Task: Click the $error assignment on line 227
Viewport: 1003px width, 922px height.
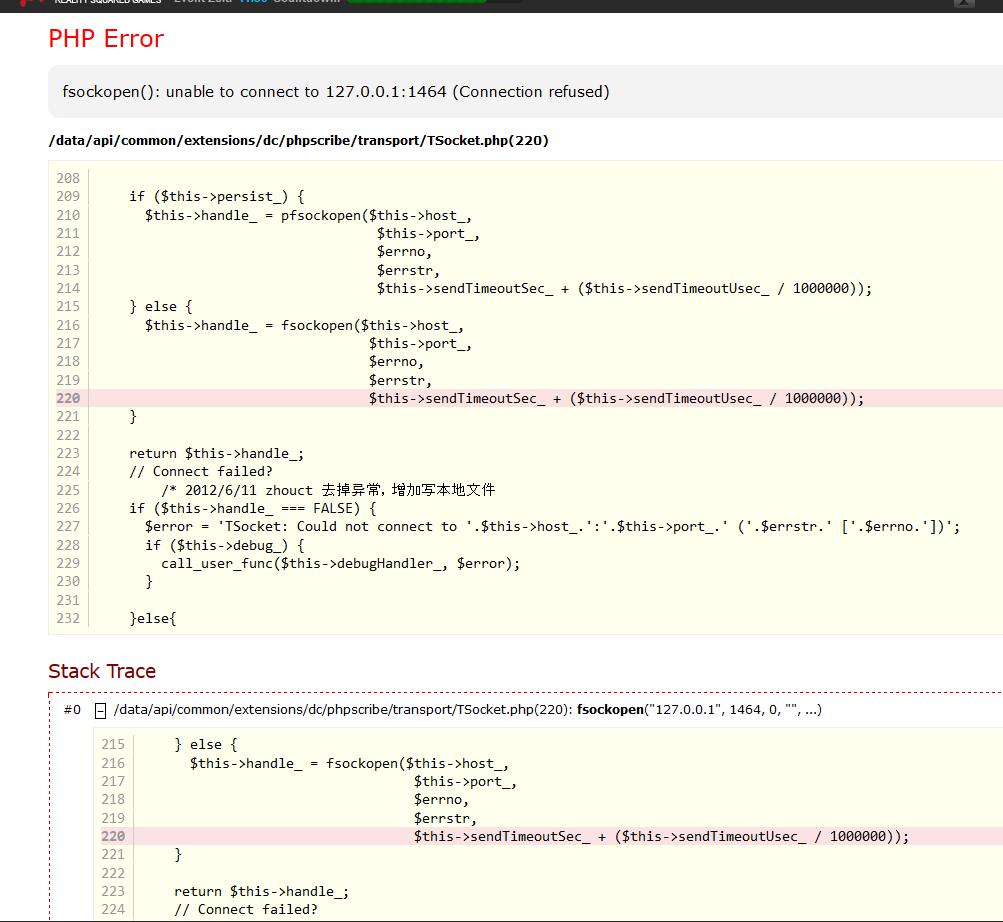Action: coord(552,527)
